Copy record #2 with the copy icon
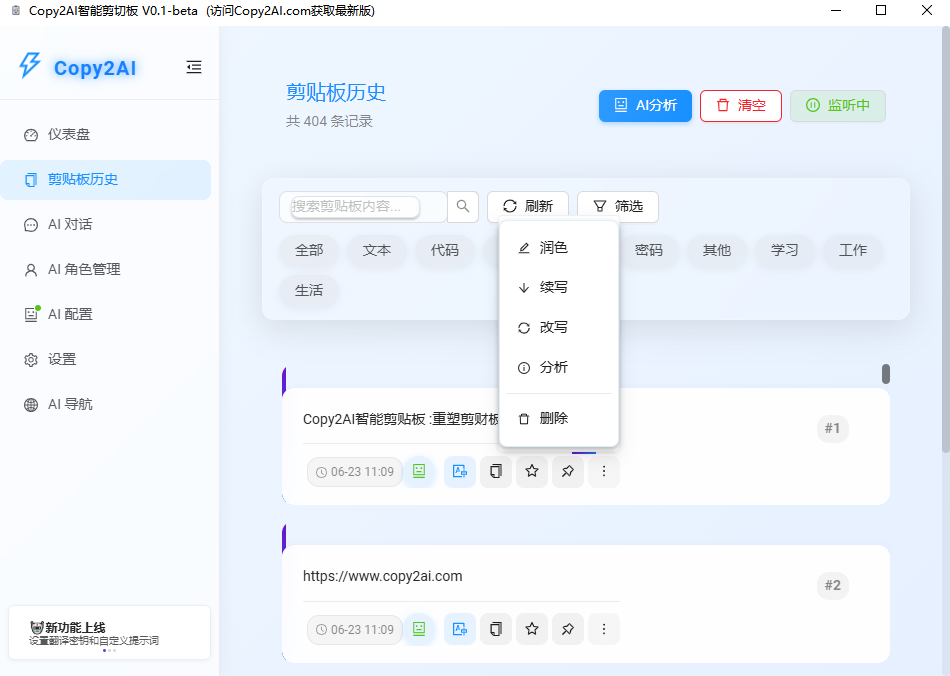The image size is (950, 676). tap(495, 629)
